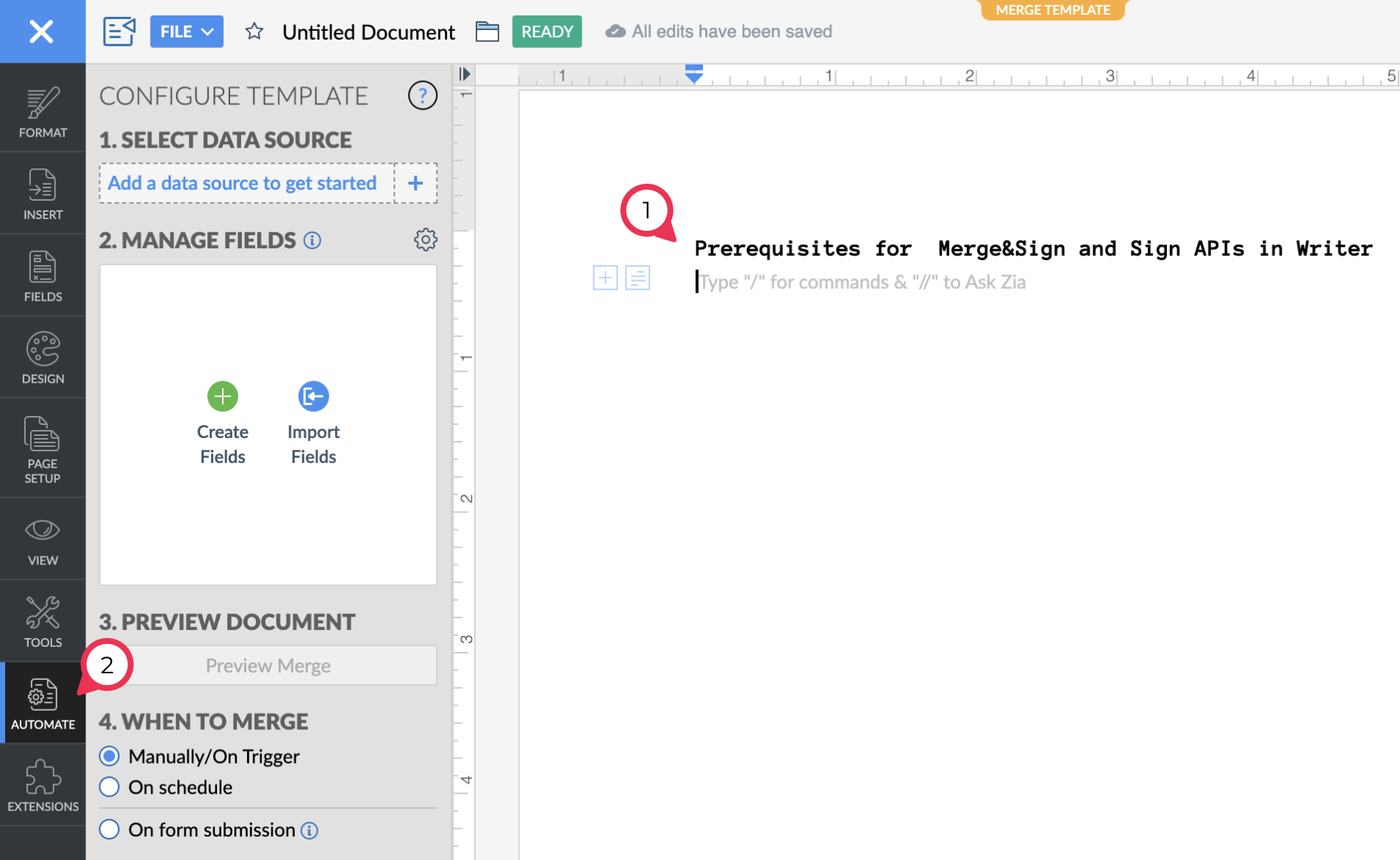1400x860 pixels.
Task: Open the DESIGN sidebar tab
Action: tap(43, 358)
